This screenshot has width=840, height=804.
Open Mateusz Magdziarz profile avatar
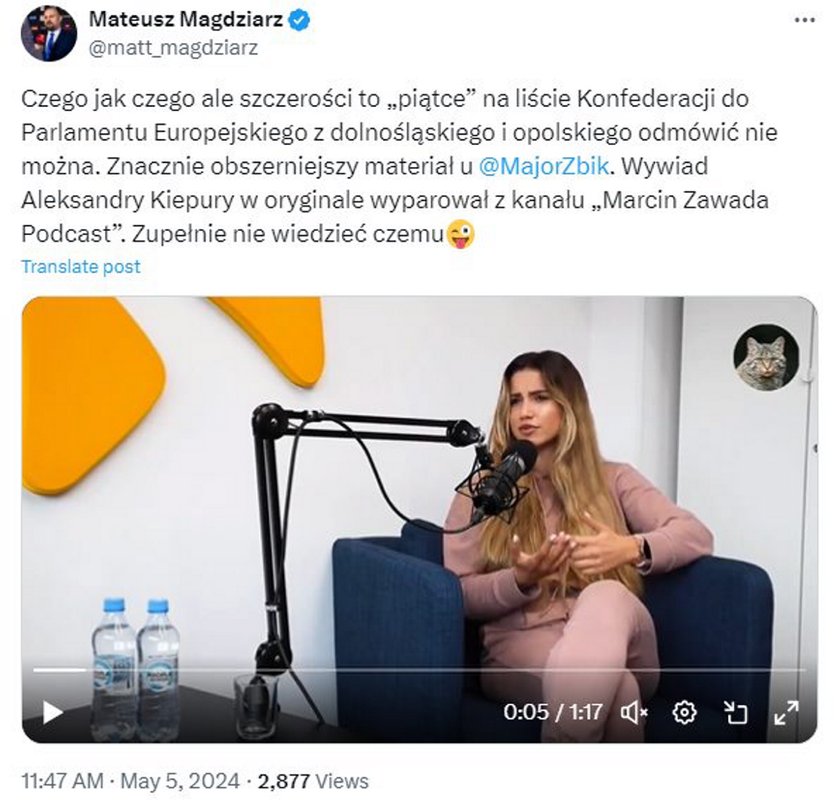pos(49,35)
